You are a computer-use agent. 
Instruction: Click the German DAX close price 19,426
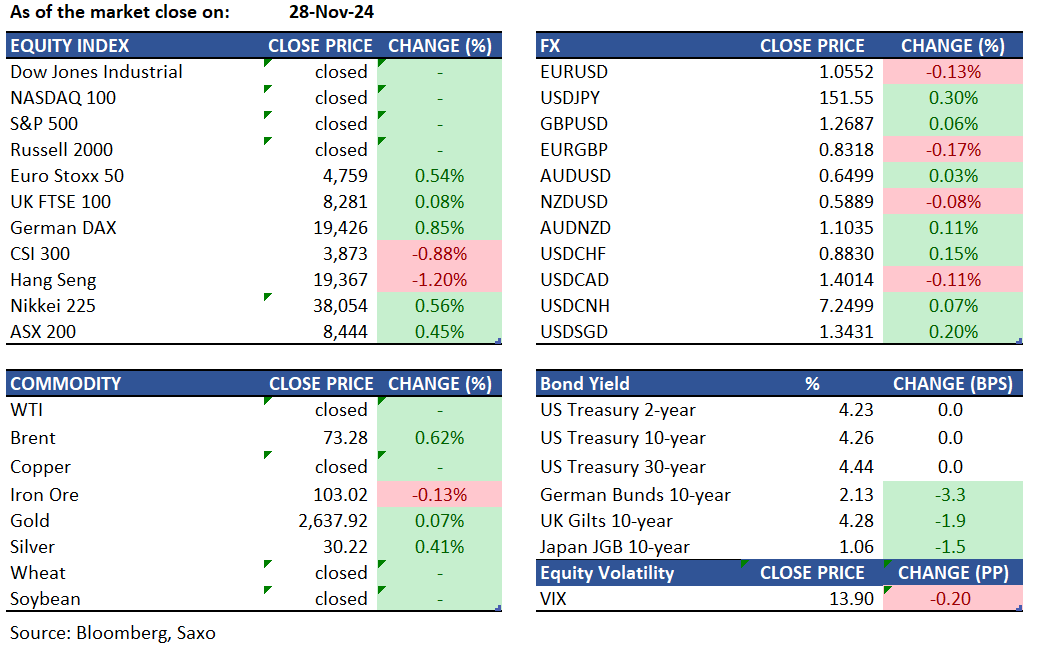[342, 228]
